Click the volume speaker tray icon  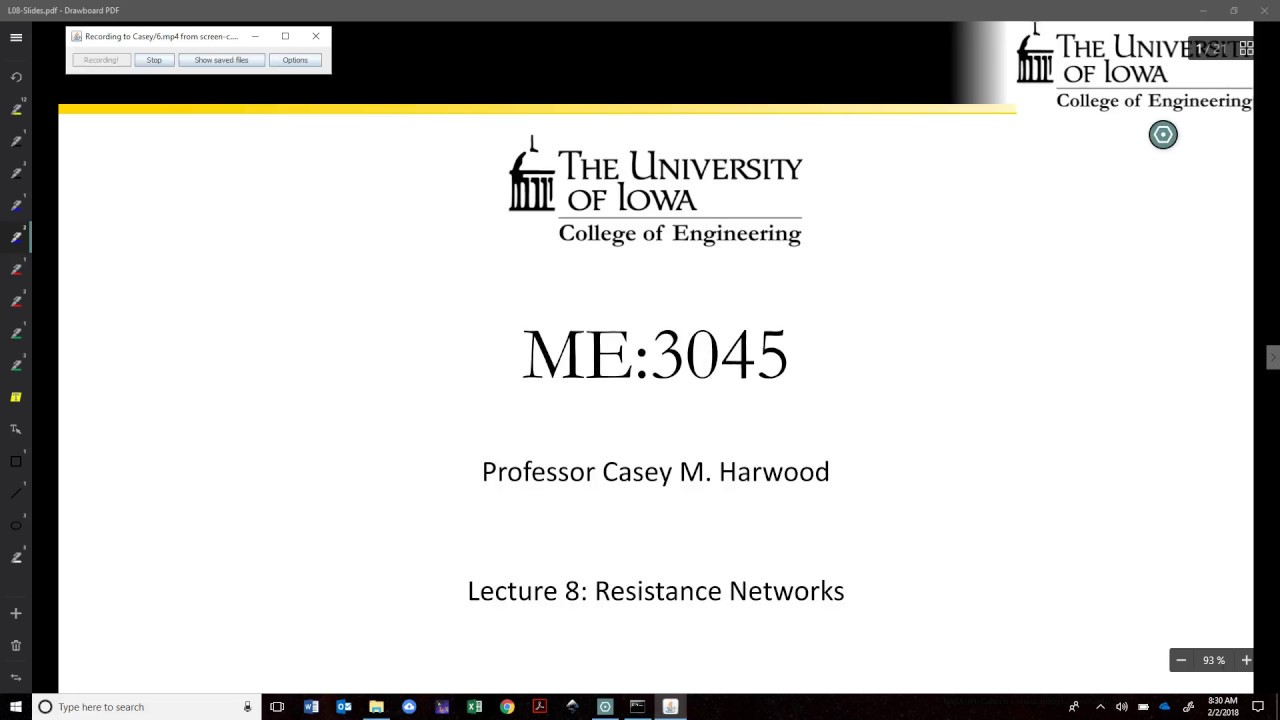(x=1122, y=707)
